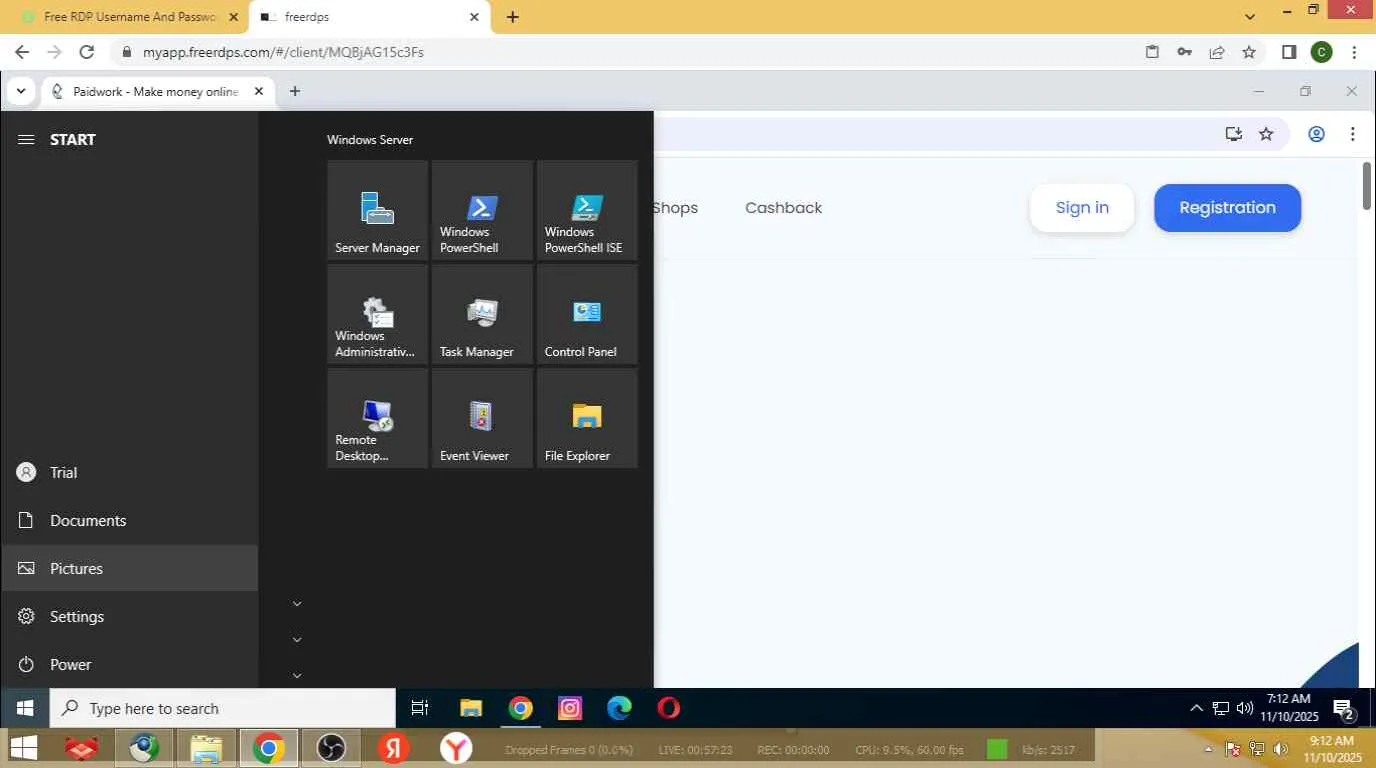Open the outer browser's tab search dropdown

point(1250,17)
